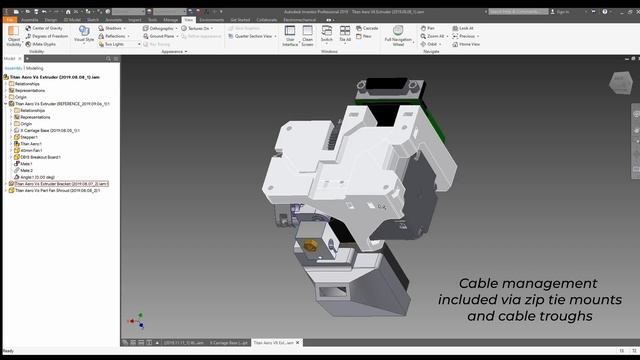Select the Zoom All tool

pos(432,36)
